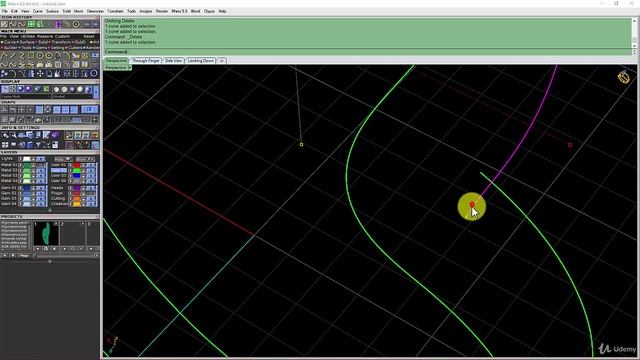This screenshot has width=640, height=360.
Task: Click the blue circle icon at the end of the transform row
Action: 93,74
